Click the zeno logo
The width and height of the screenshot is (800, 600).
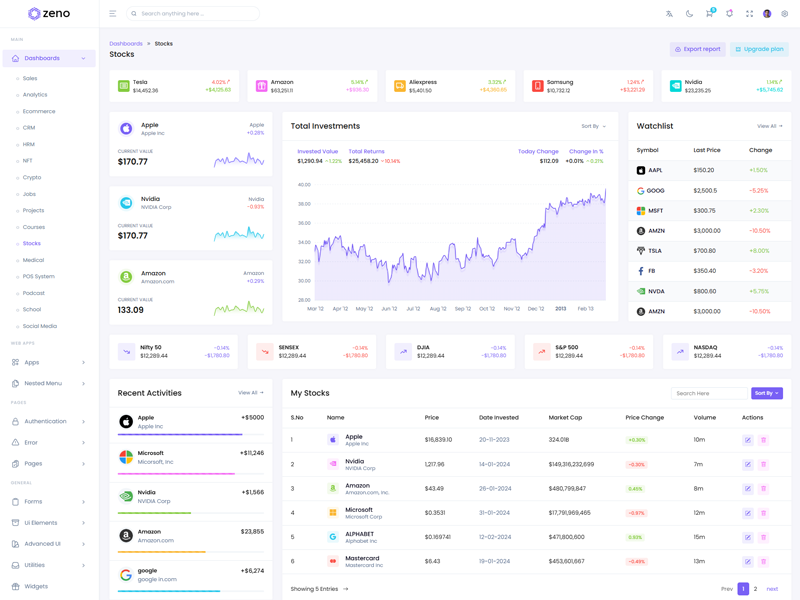point(49,14)
